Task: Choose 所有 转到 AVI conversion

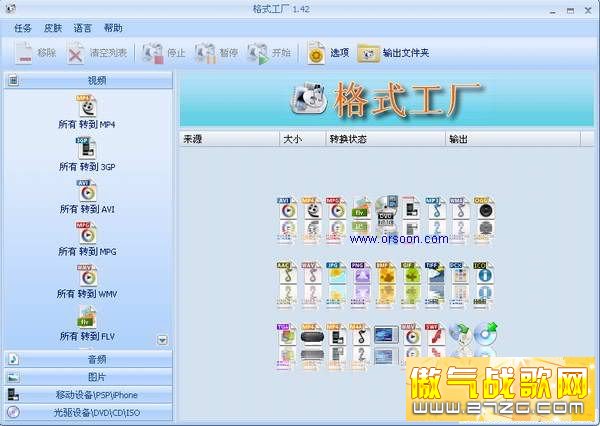Action: 87,197
